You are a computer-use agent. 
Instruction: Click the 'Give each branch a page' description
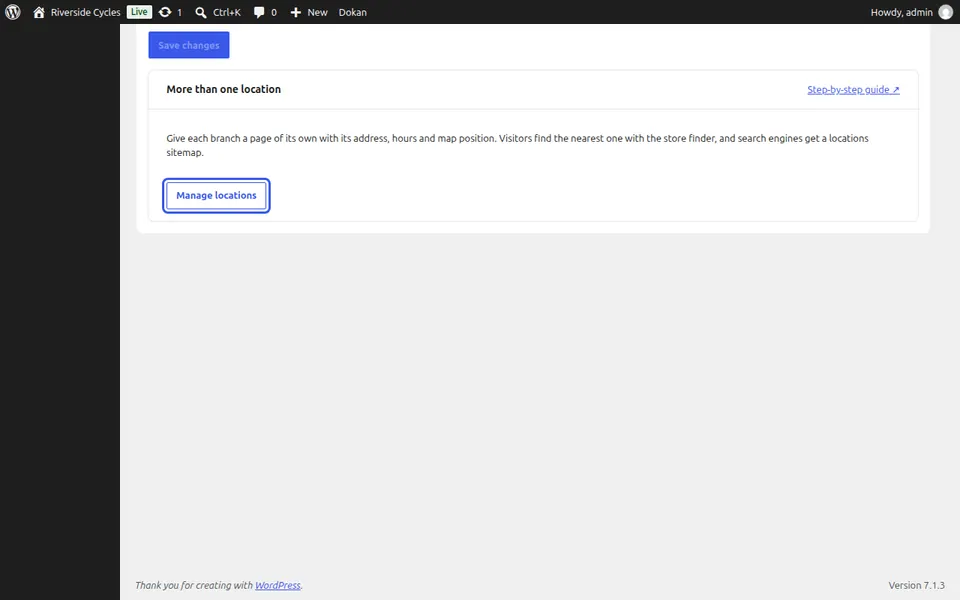pyautogui.click(x=517, y=145)
